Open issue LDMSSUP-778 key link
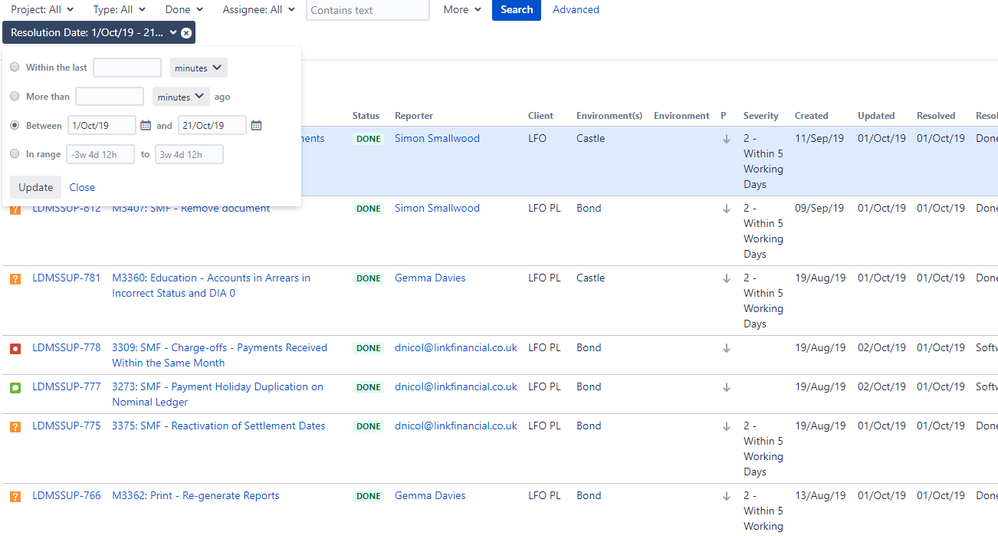 tap(66, 348)
